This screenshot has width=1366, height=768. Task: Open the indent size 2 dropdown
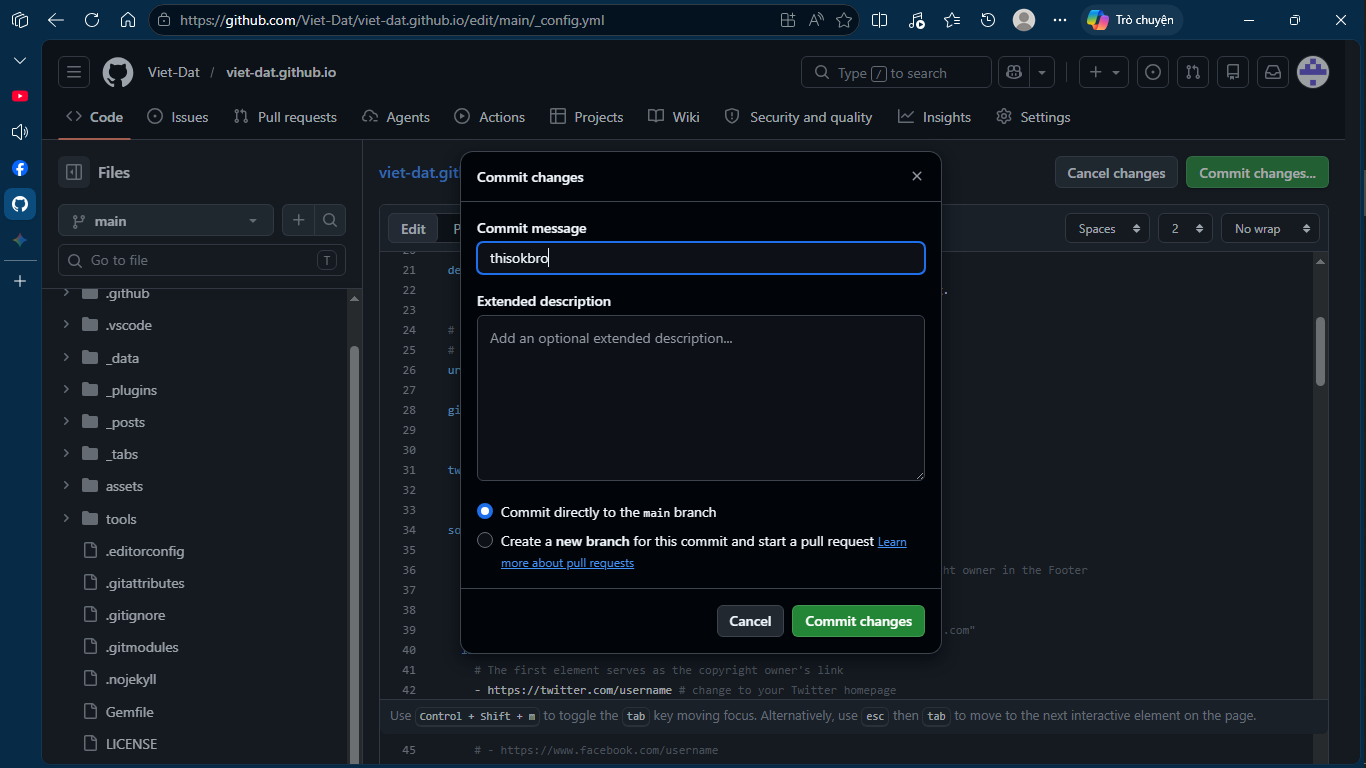[1185, 229]
